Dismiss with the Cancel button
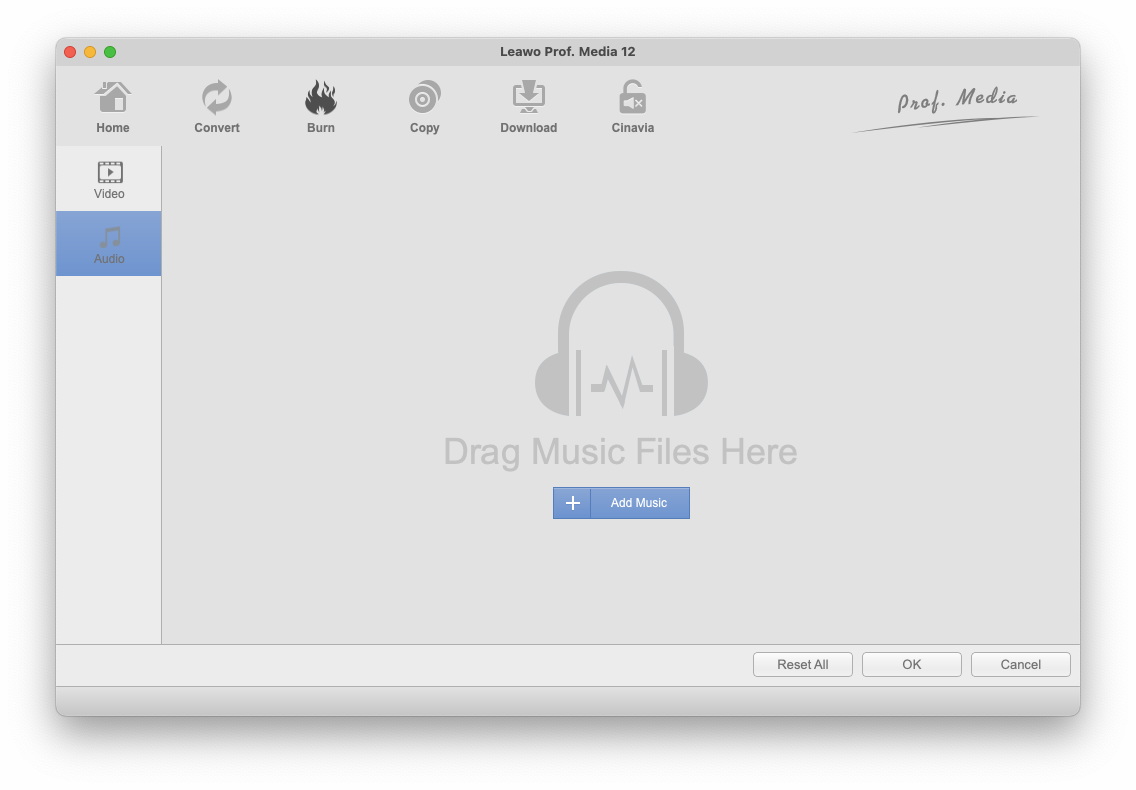The height and width of the screenshot is (790, 1136). (1020, 665)
